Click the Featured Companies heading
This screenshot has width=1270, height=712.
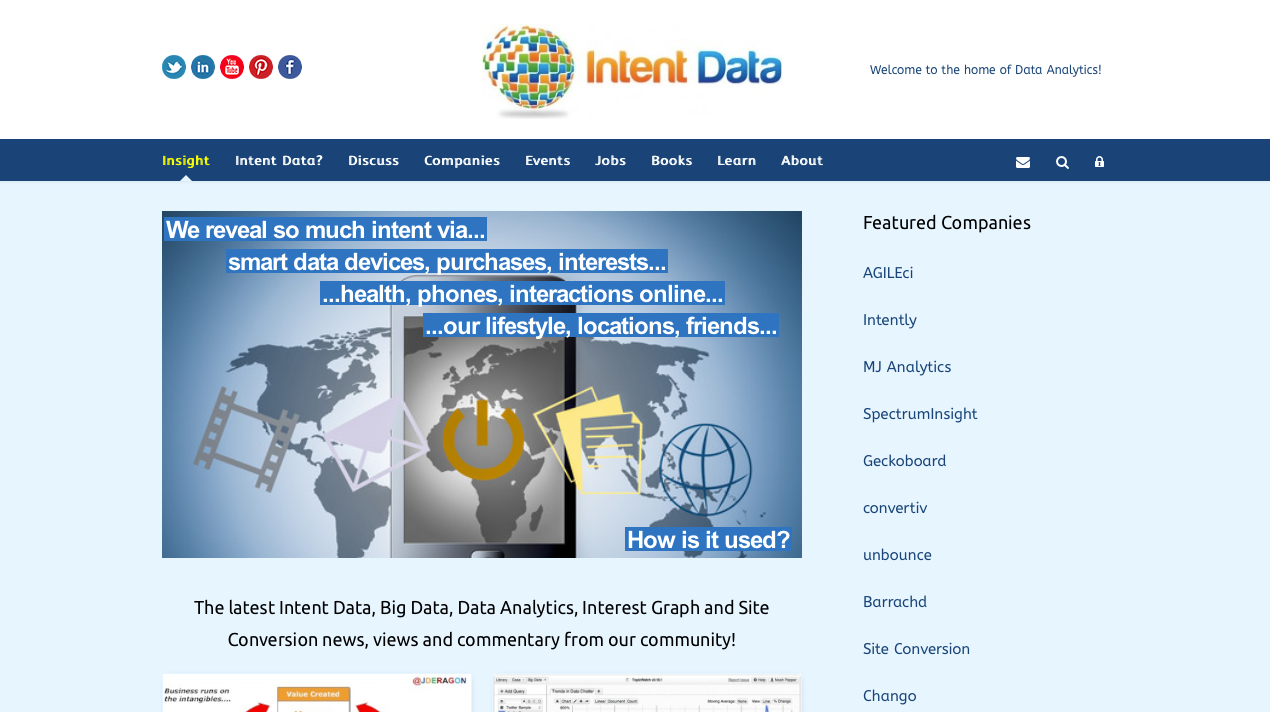pos(947,222)
